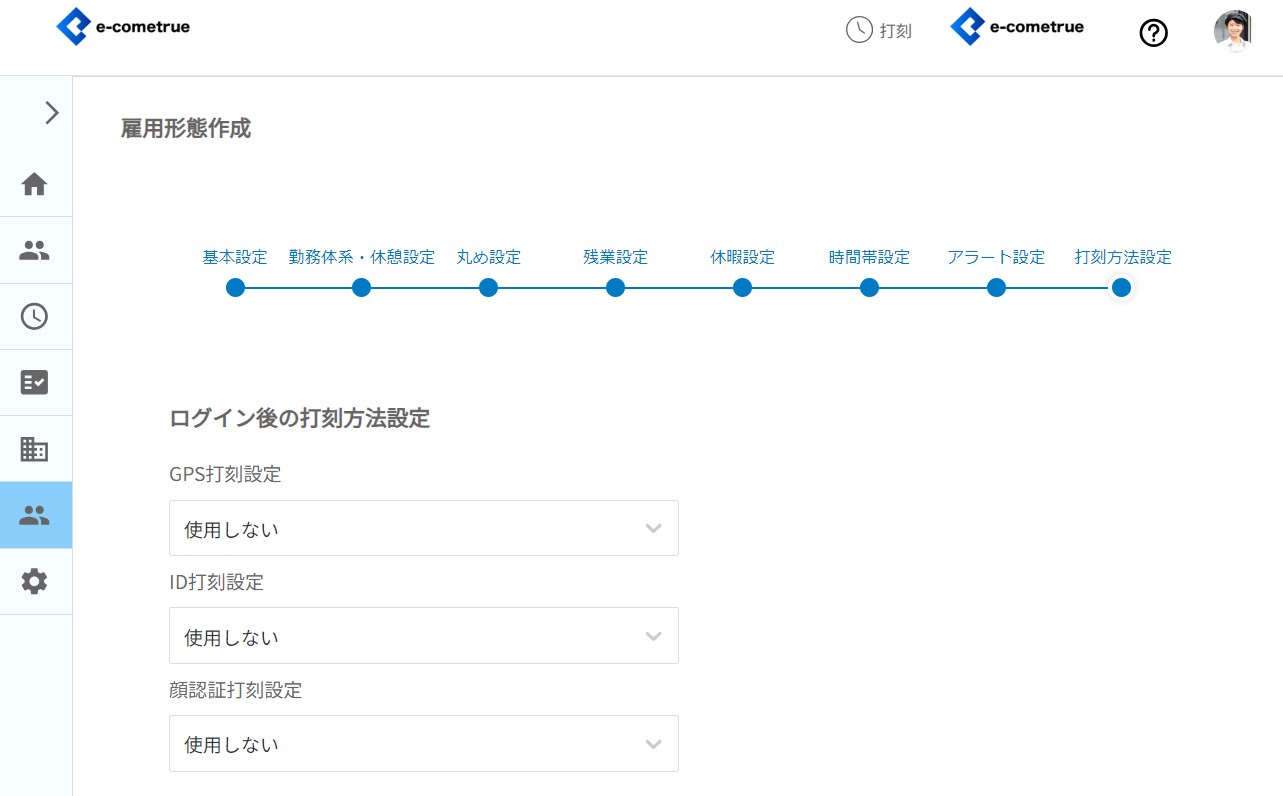The image size is (1283, 796).
Task: Select the checklist icon in the sidebar
Action: click(35, 382)
